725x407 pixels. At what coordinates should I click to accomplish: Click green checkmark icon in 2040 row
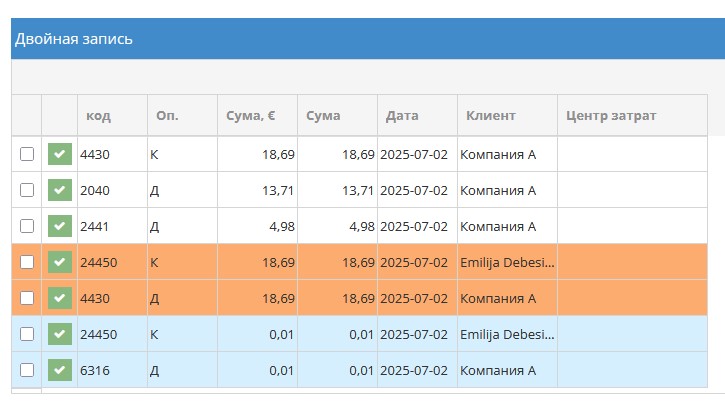(60, 190)
